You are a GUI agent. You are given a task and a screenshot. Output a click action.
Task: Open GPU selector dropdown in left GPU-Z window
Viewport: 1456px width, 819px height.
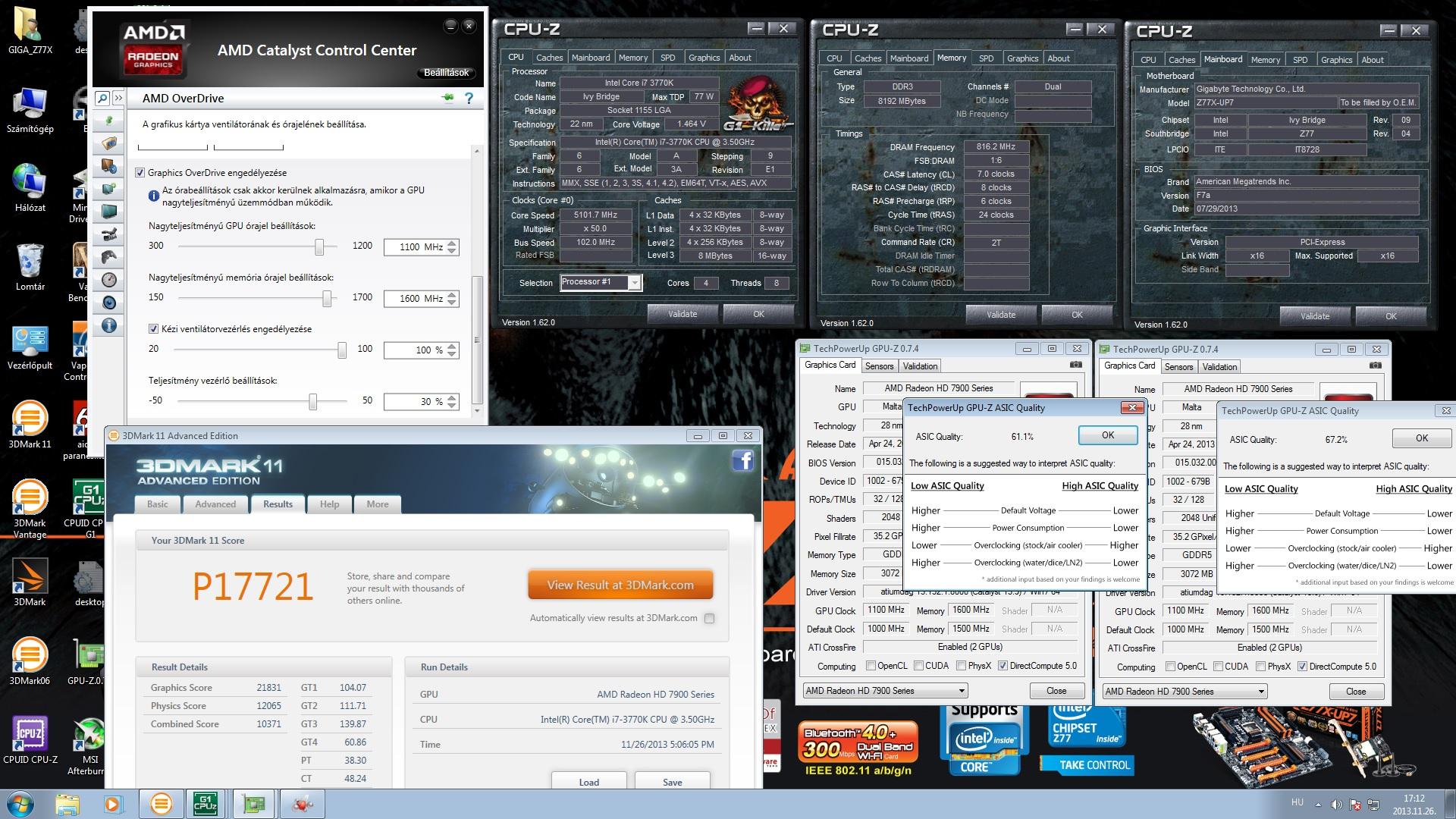click(885, 691)
